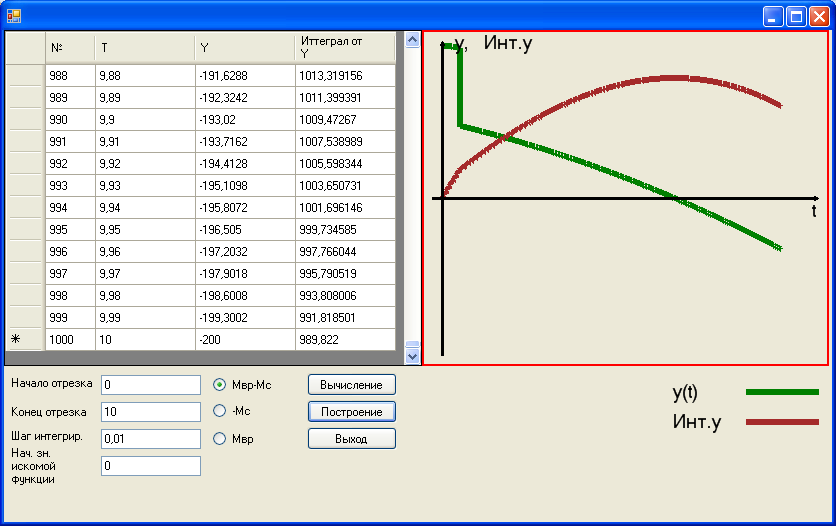Viewport: 836px width, 526px height.
Task: Select cell with Y value -191,6288
Action: [245, 76]
